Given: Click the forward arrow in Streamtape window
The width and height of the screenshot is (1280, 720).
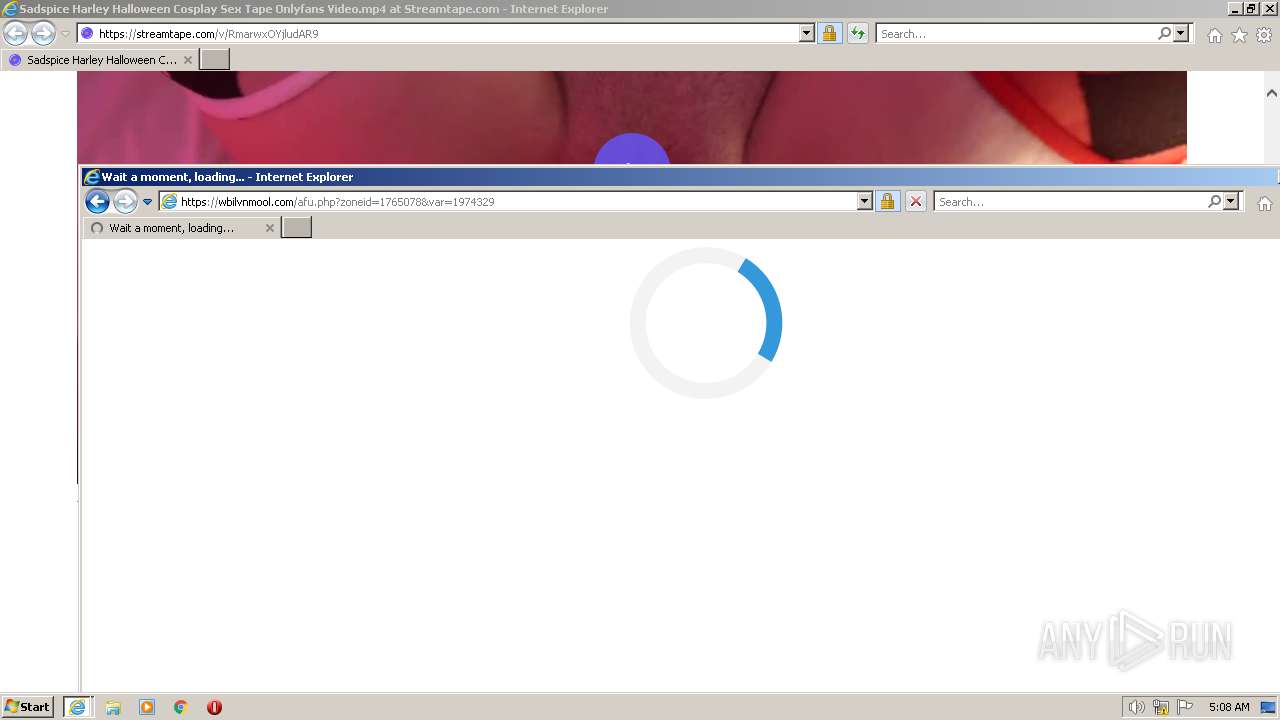Looking at the screenshot, I should (x=43, y=33).
